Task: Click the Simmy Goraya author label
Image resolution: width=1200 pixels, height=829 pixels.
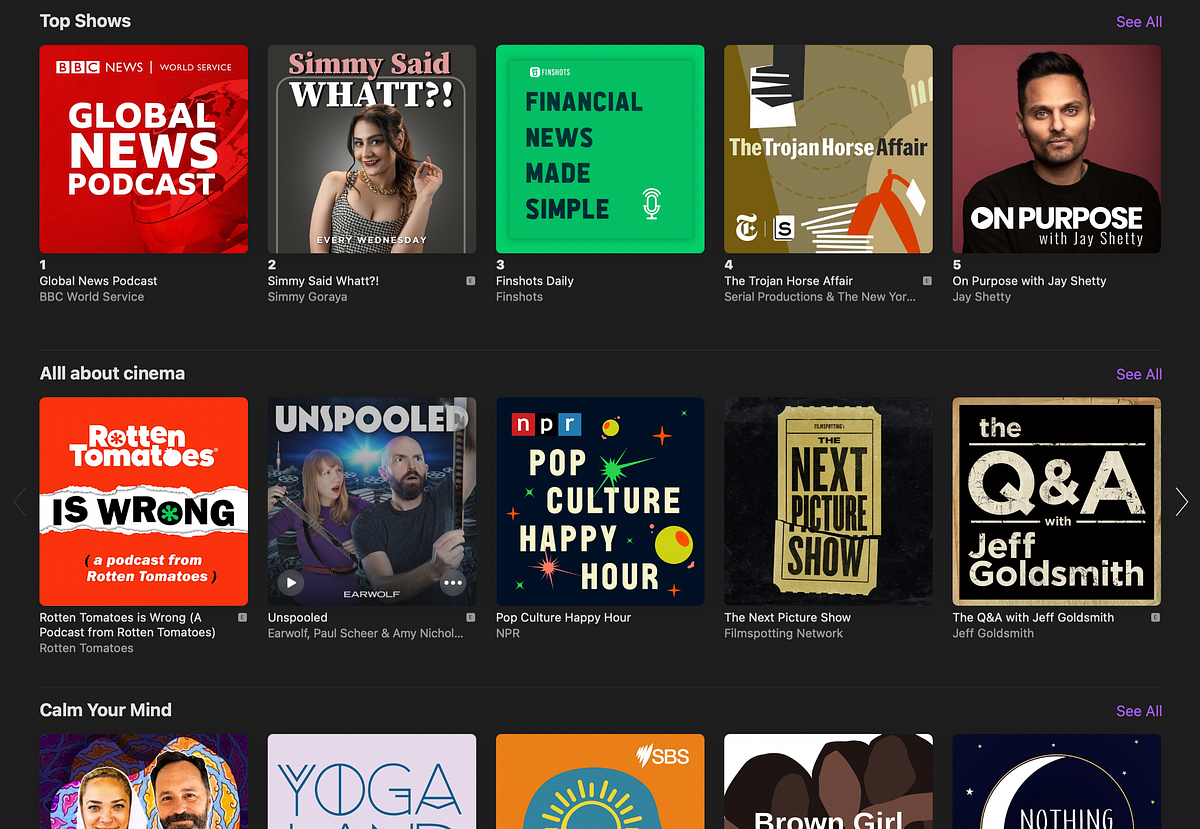Action: [308, 297]
